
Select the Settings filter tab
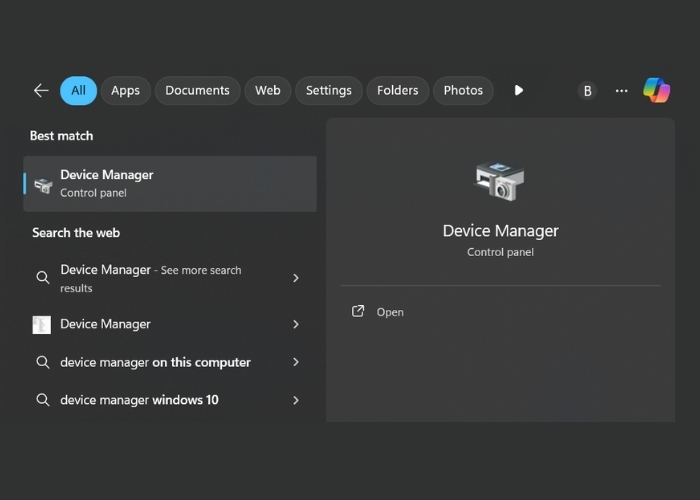(328, 90)
